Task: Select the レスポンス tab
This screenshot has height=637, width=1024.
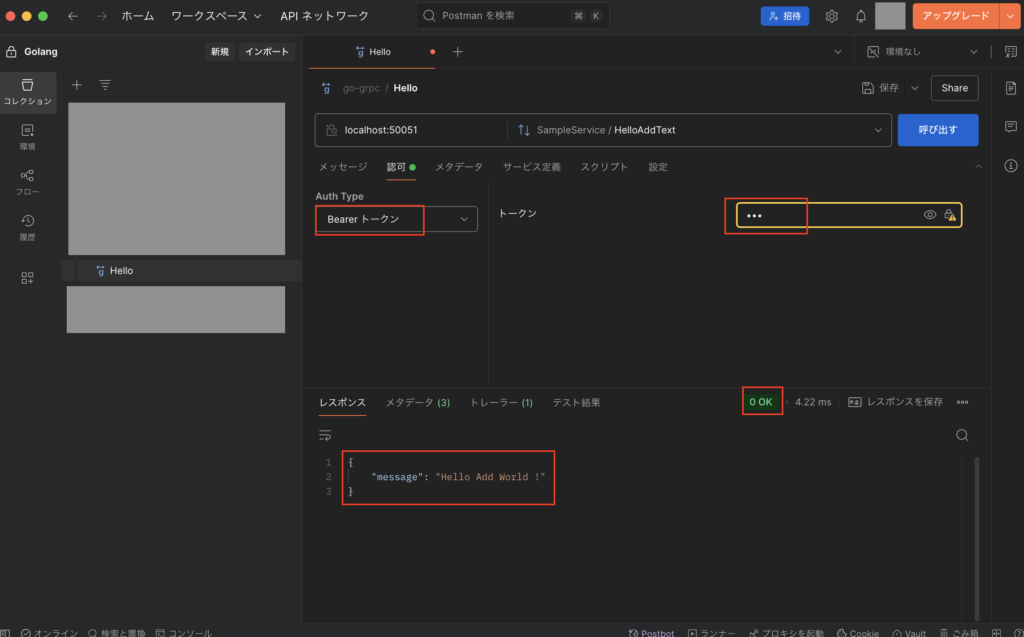Action: tap(342, 402)
